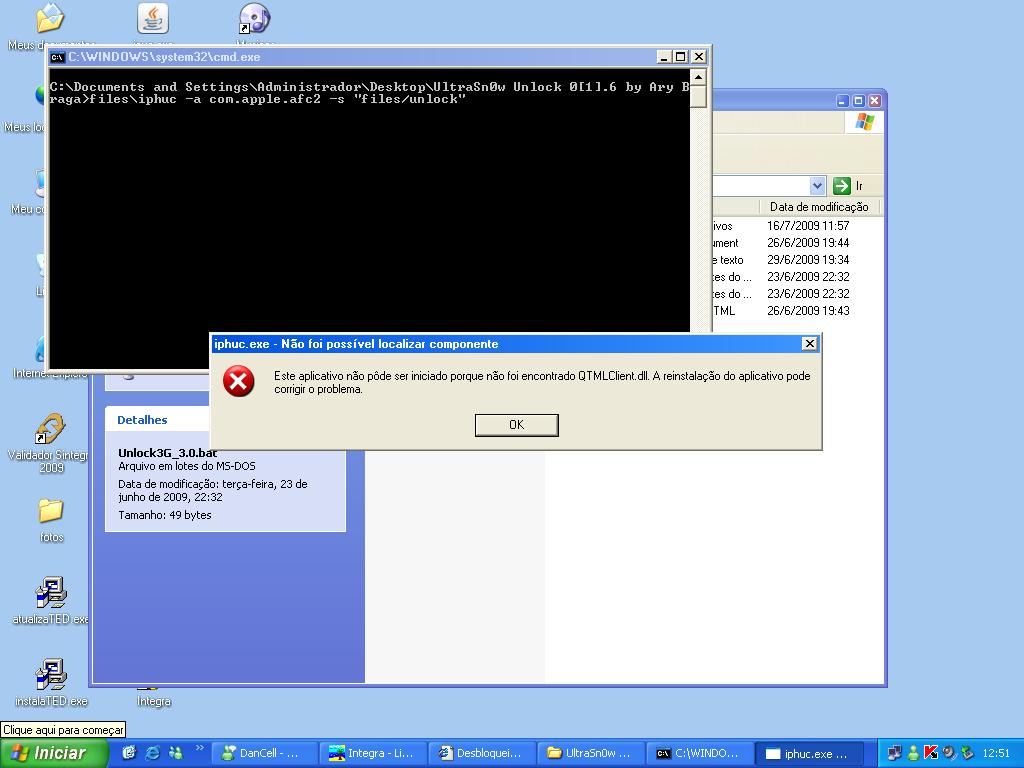
Task: Close the Explorer window behind
Action: [x=874, y=101]
